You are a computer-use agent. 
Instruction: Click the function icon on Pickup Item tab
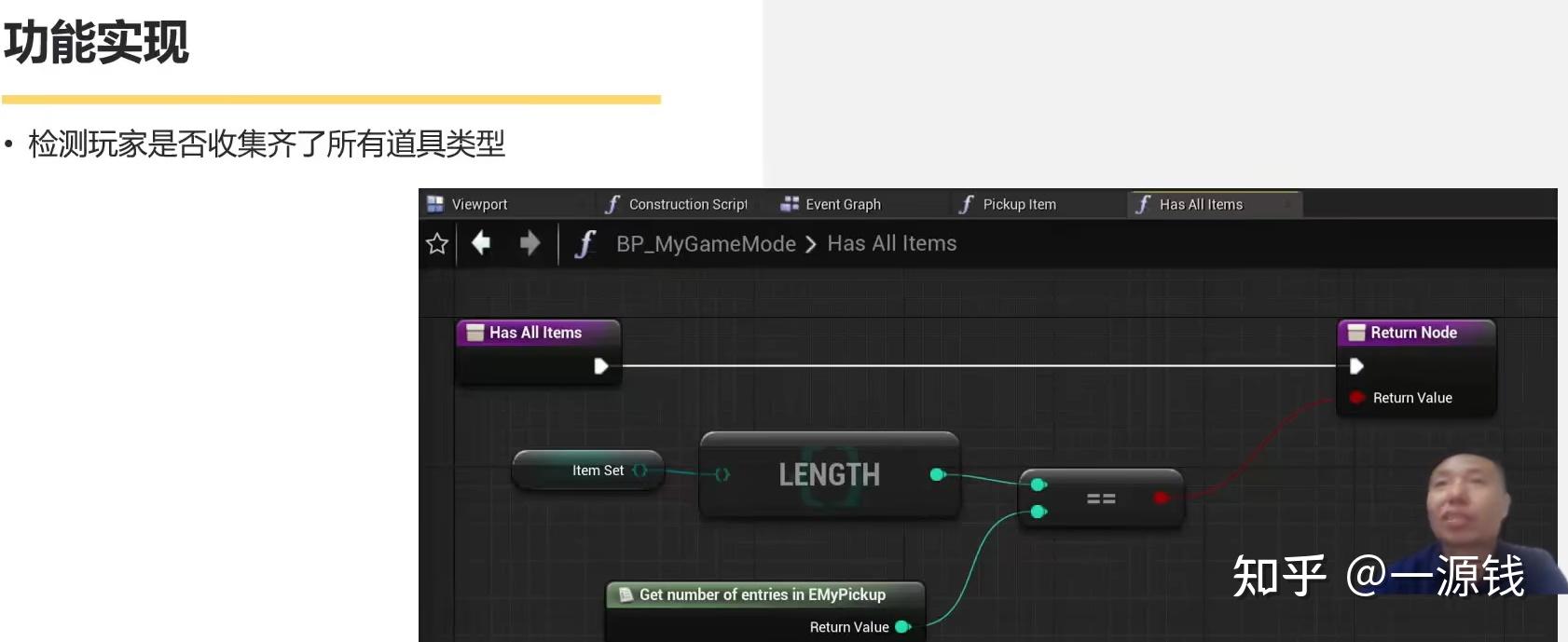pos(967,204)
